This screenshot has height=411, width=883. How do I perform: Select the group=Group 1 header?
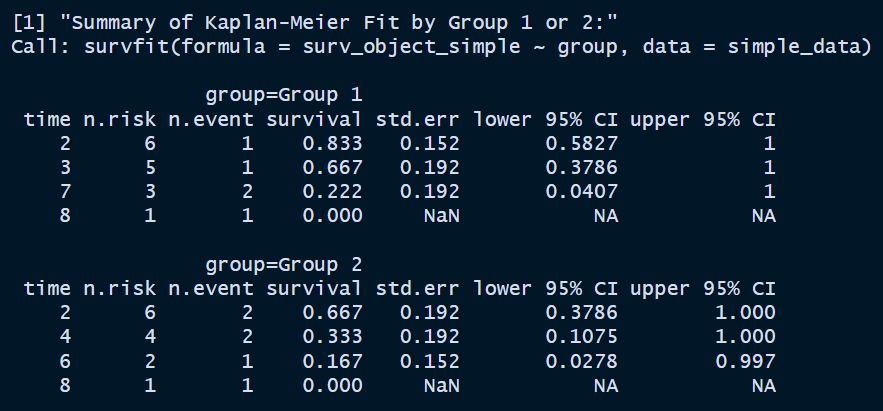(x=284, y=95)
